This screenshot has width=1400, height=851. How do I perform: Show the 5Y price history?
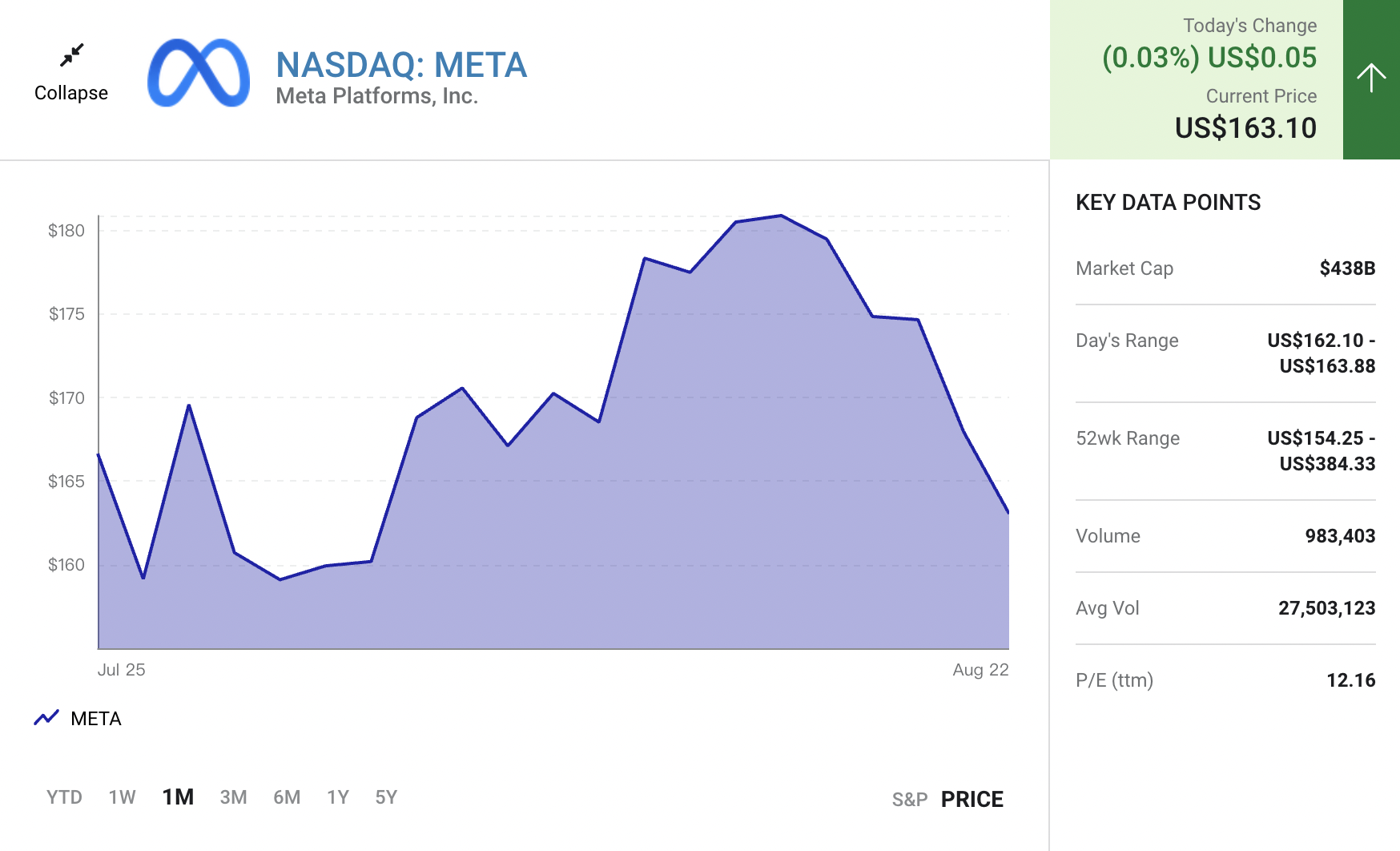(386, 797)
